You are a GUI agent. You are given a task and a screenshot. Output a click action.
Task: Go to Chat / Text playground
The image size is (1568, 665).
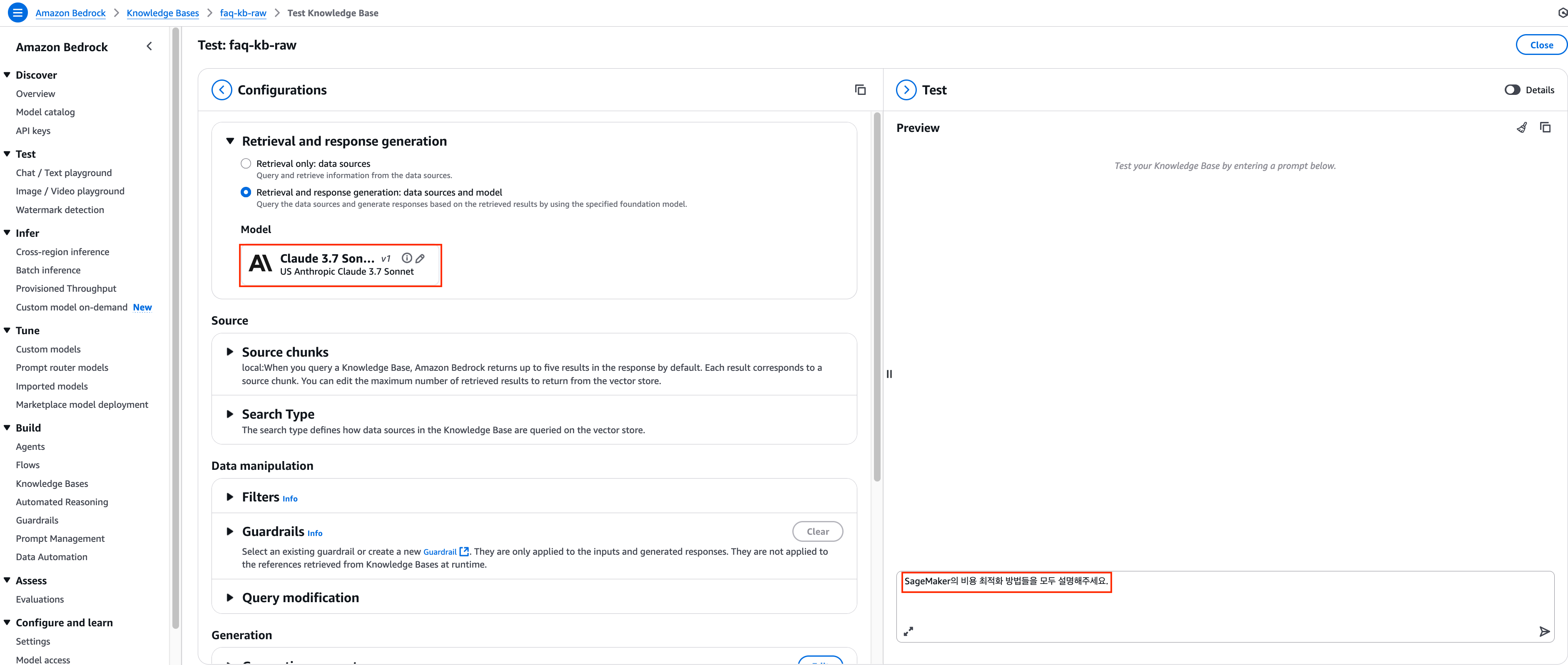click(x=64, y=173)
